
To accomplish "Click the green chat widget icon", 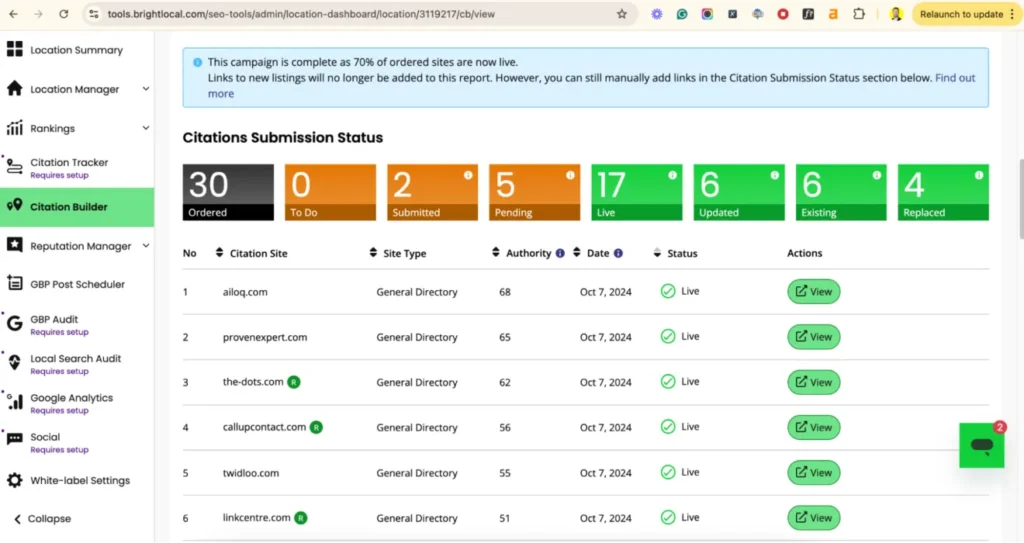I will (x=981, y=445).
